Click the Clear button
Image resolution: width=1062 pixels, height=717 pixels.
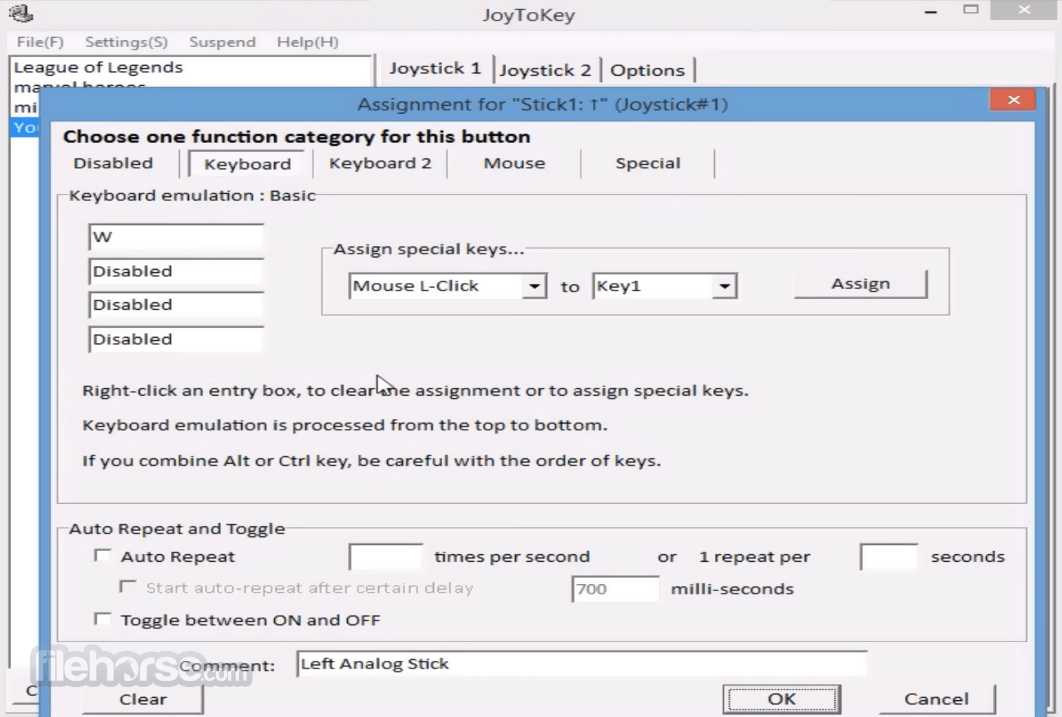pyautogui.click(x=143, y=699)
